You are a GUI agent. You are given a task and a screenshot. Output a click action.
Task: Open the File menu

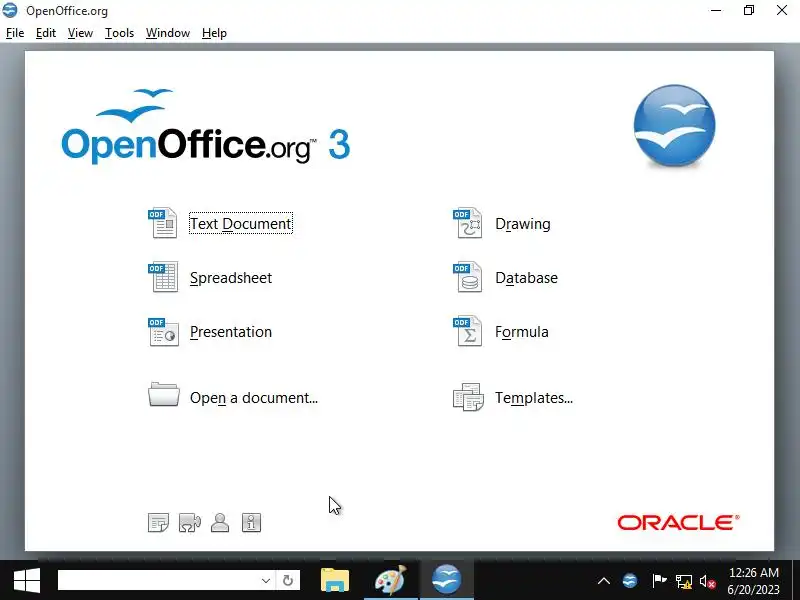pos(15,33)
